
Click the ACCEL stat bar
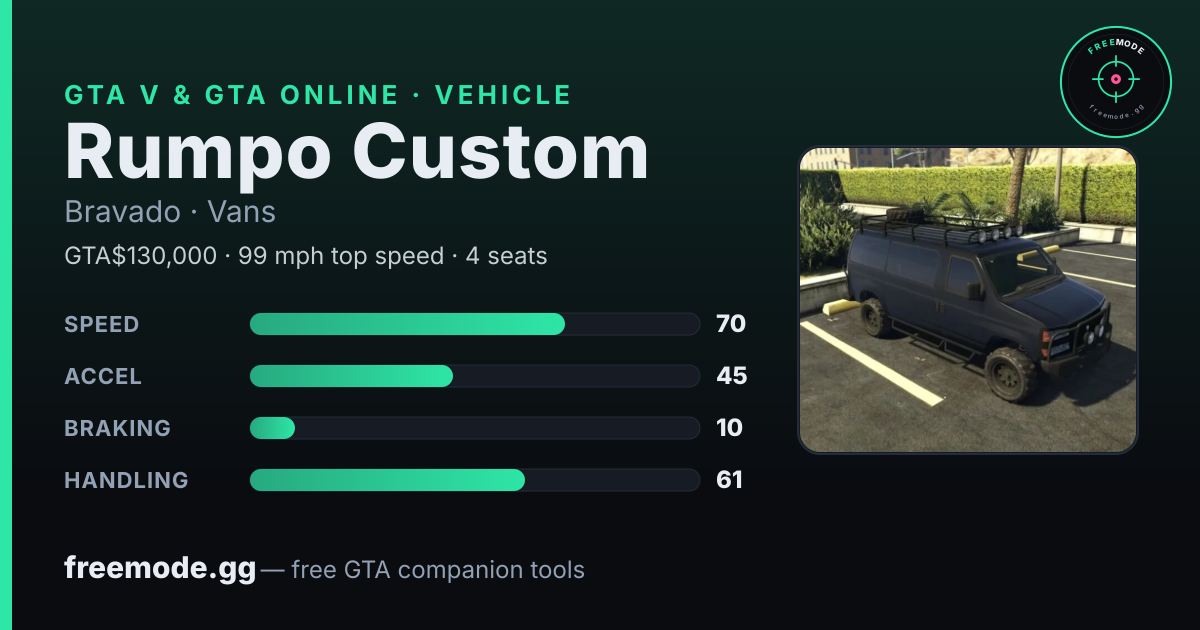474,376
